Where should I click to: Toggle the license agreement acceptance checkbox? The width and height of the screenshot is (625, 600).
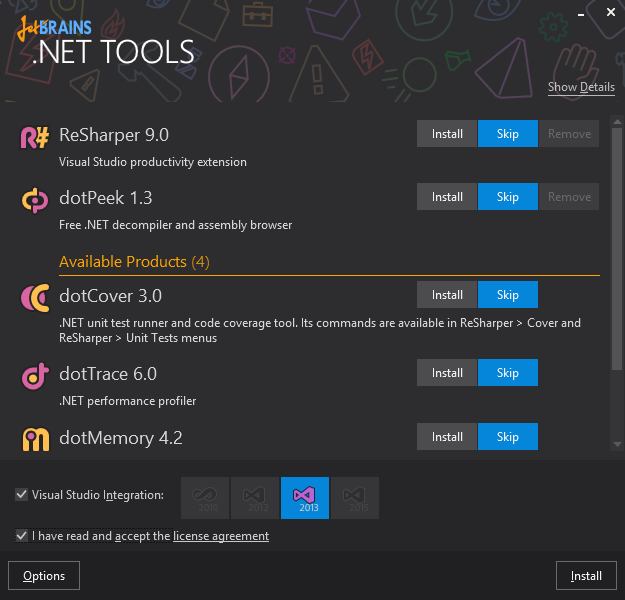tap(21, 536)
